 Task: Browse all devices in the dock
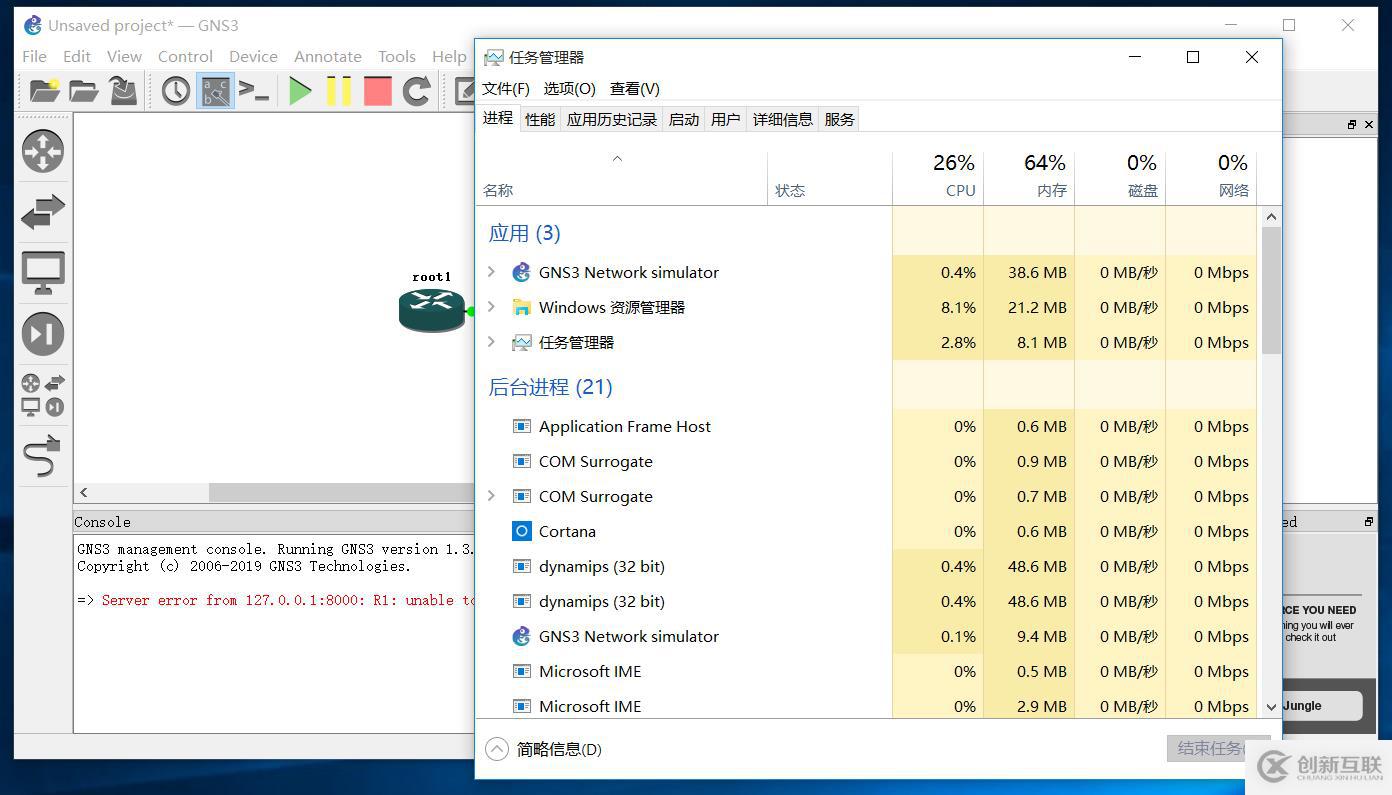tap(43, 395)
